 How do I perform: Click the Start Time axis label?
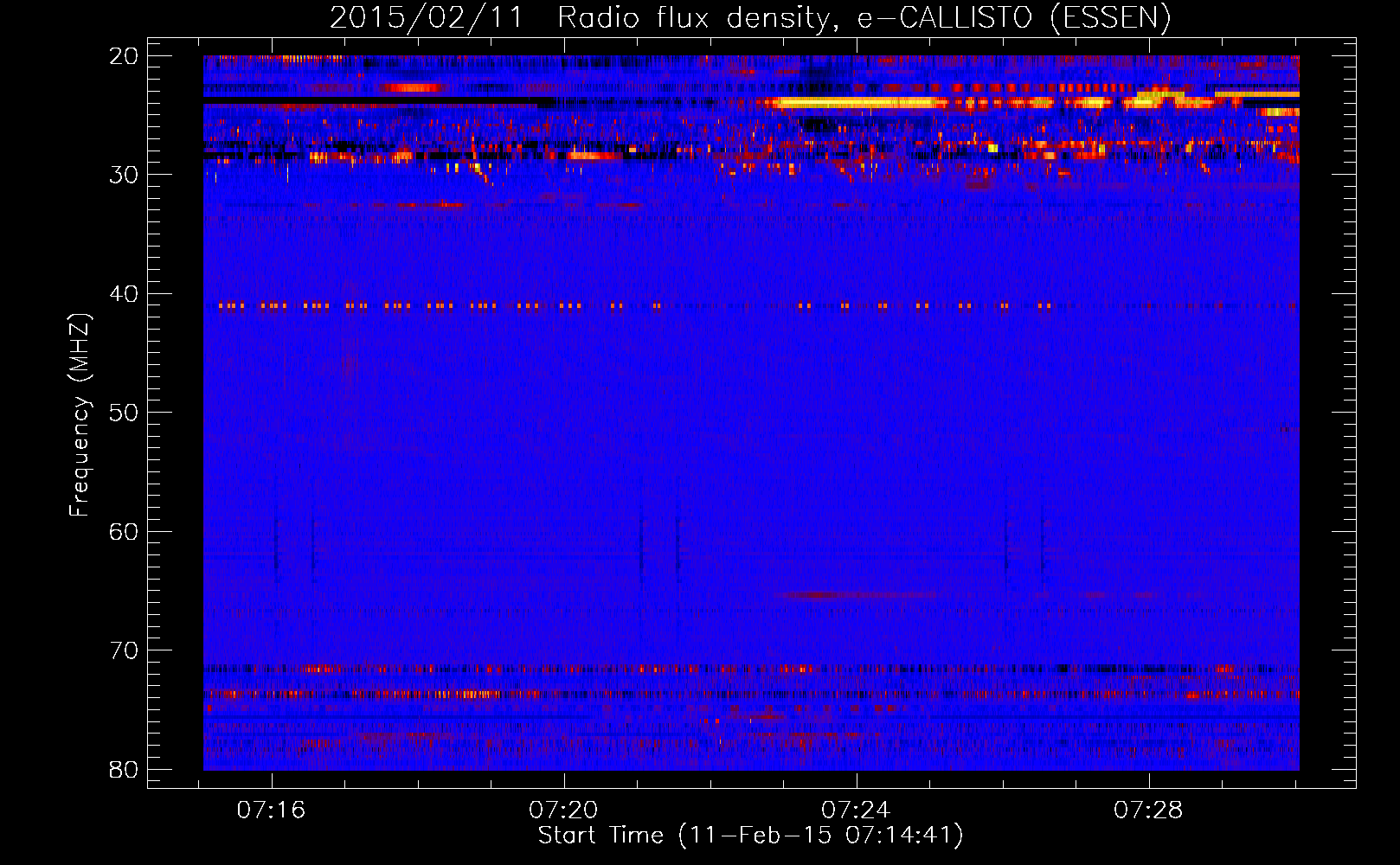[x=750, y=836]
